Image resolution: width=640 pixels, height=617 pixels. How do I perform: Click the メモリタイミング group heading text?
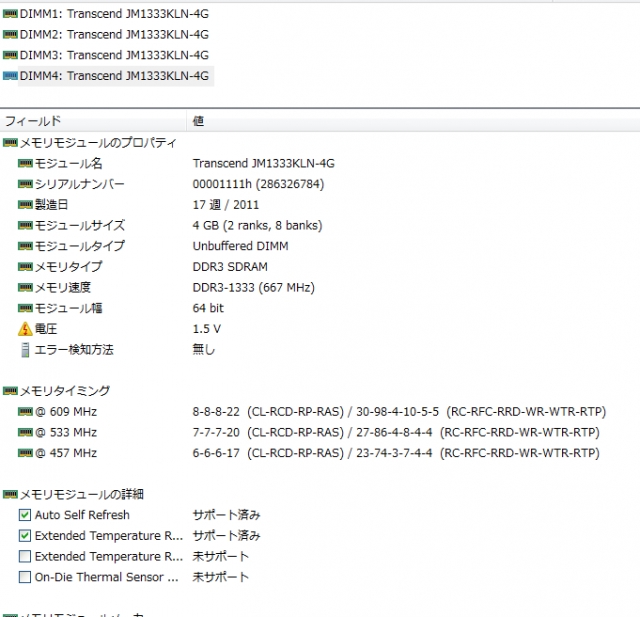pyautogui.click(x=65, y=391)
